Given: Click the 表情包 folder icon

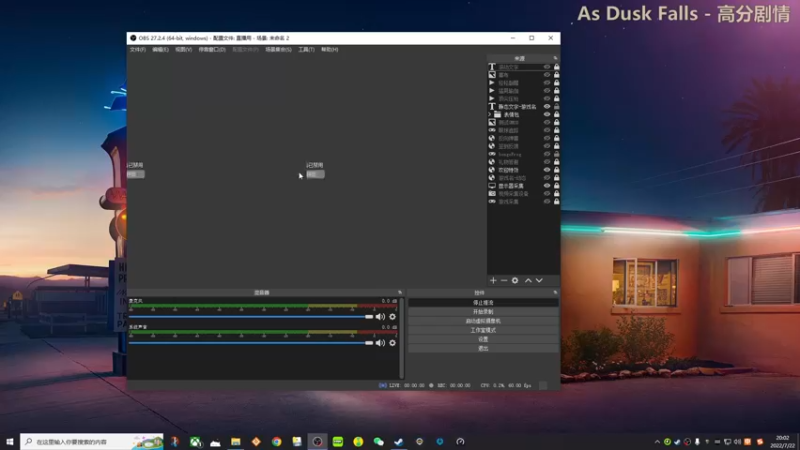Looking at the screenshot, I should tap(497, 114).
